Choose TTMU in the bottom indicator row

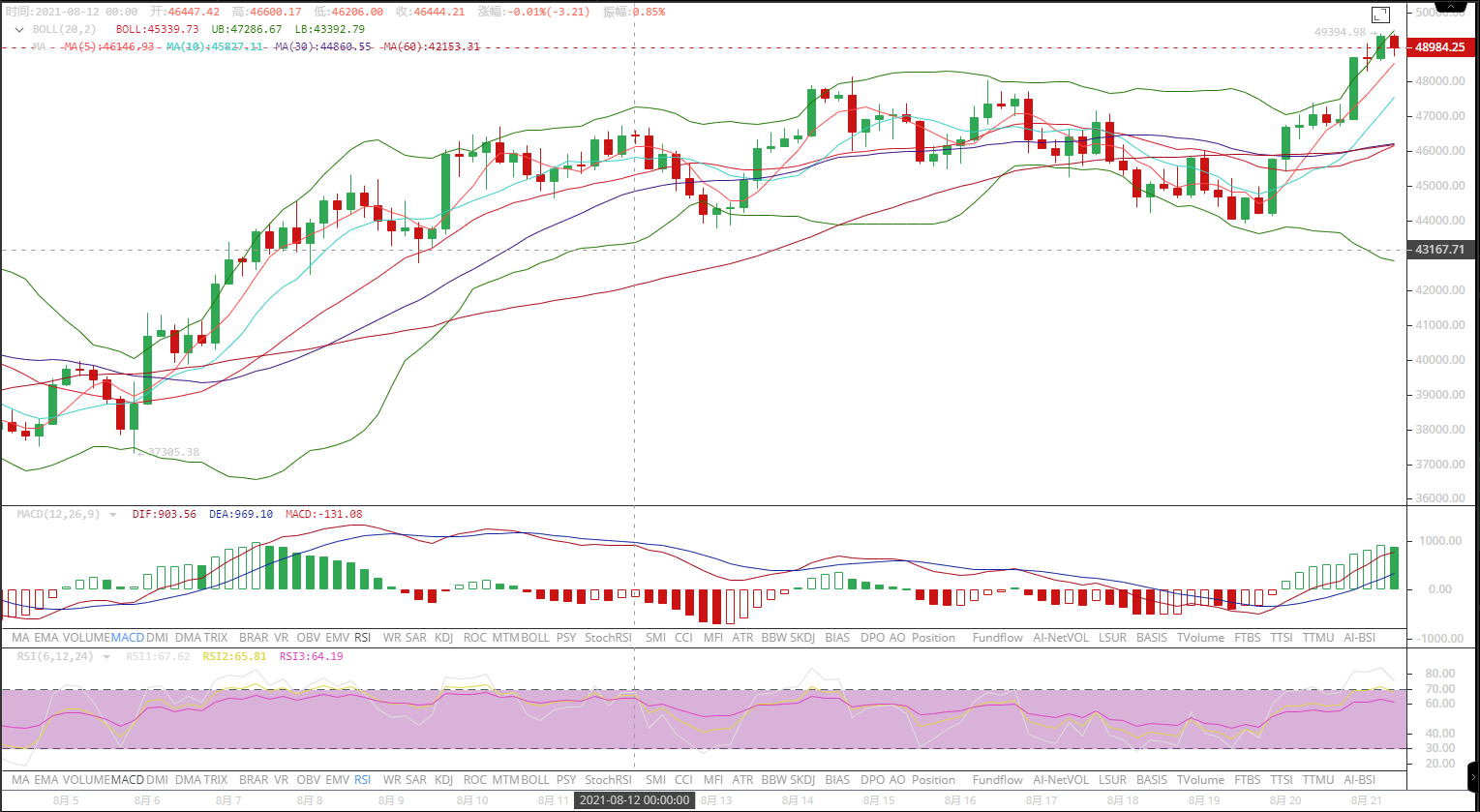coord(1318,780)
